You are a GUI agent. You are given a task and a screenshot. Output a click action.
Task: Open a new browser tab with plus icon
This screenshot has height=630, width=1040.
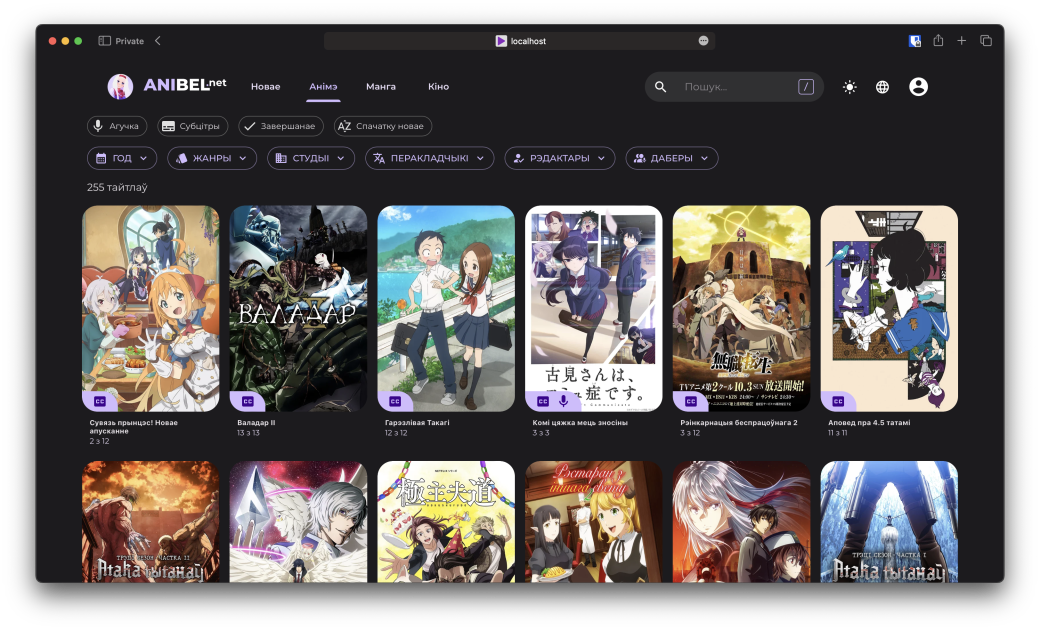[x=961, y=40]
